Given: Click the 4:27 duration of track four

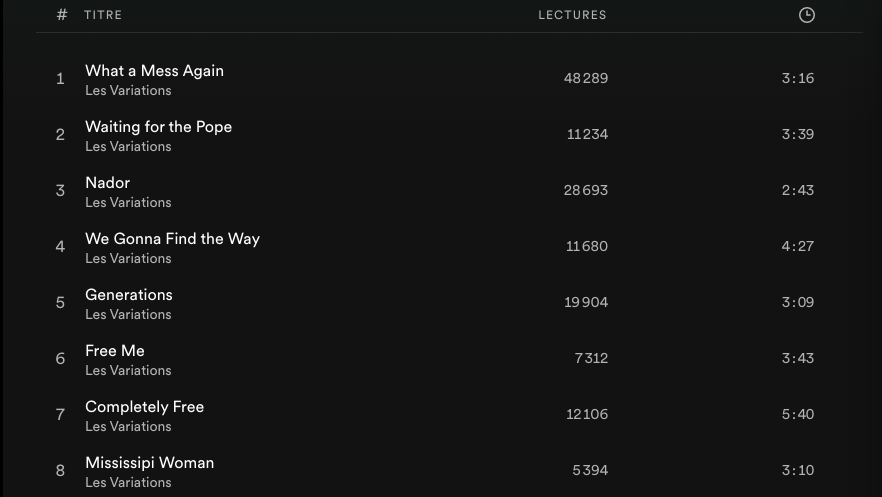Looking at the screenshot, I should 797,246.
